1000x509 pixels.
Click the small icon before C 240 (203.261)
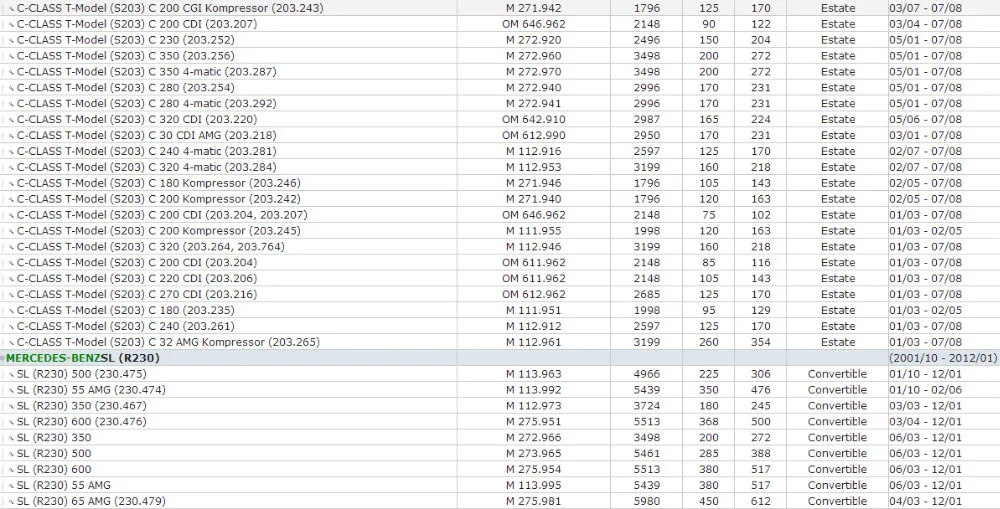point(11,327)
